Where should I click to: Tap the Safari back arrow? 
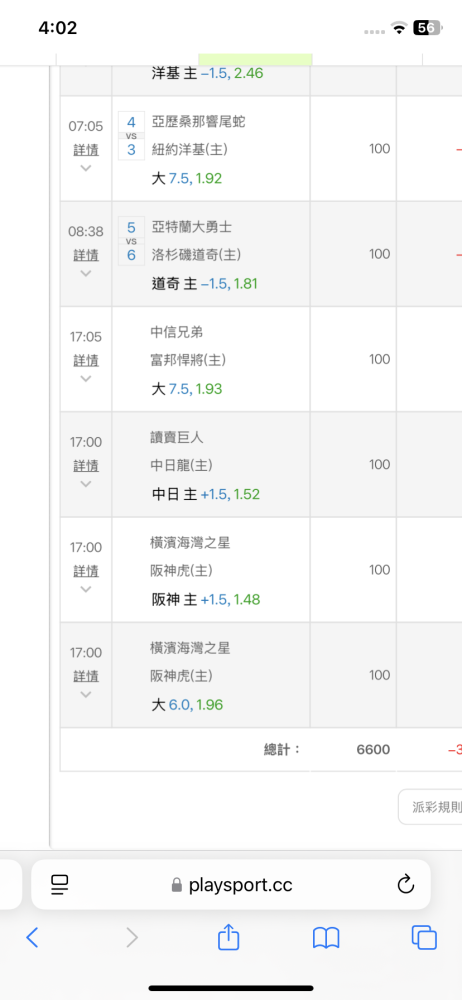tap(32, 937)
